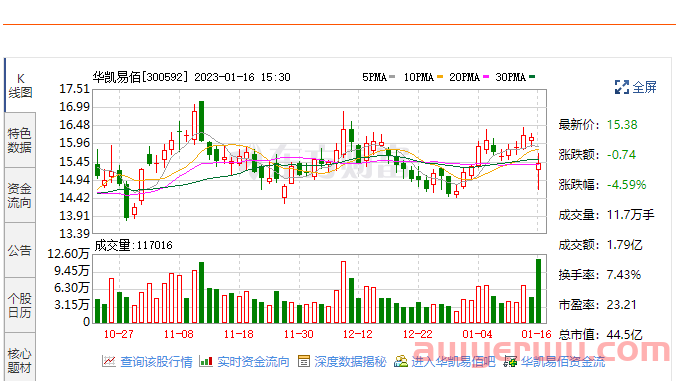Switch to the 个股日历 tab
Screen dimensions: 689x381
20,306
